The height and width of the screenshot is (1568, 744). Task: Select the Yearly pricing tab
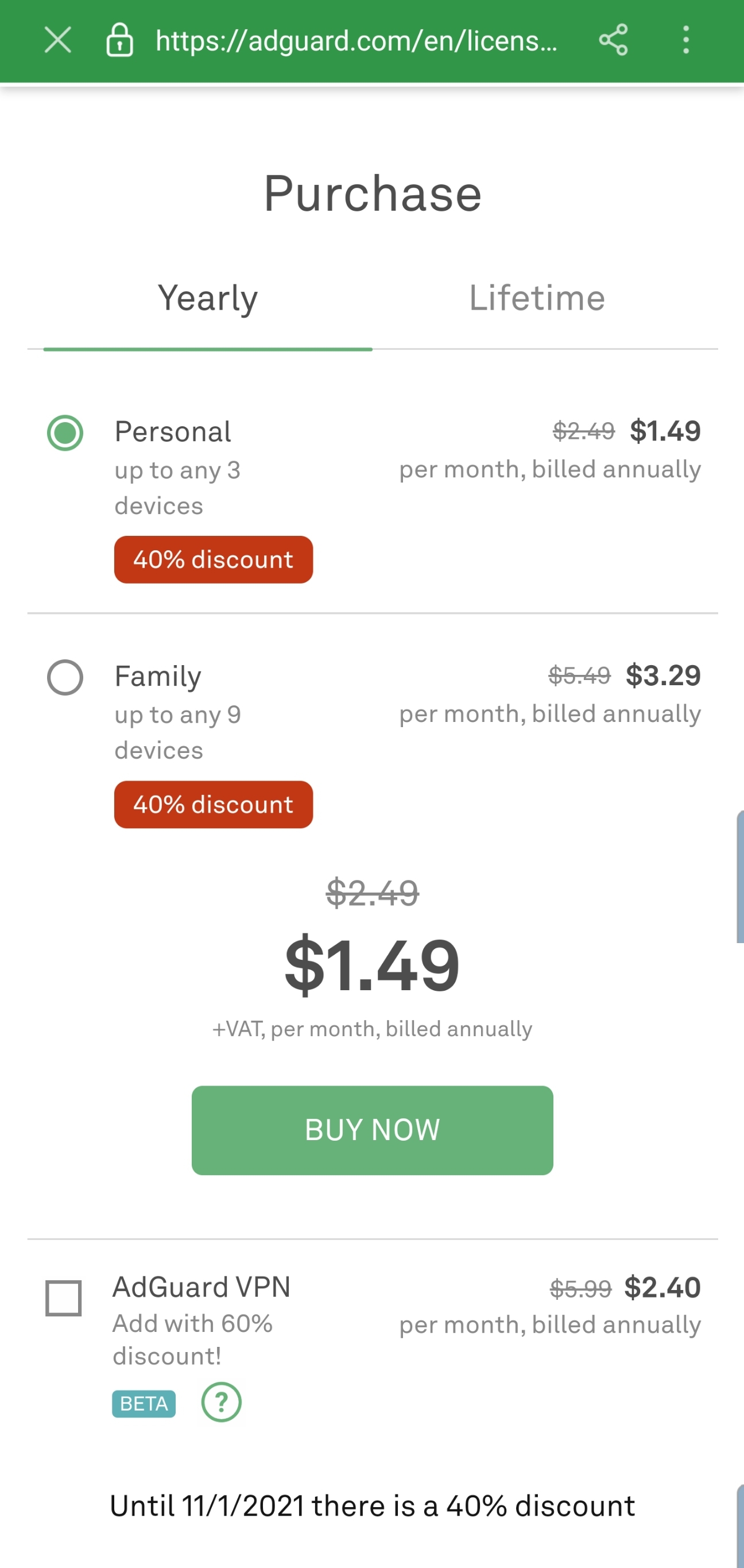207,298
